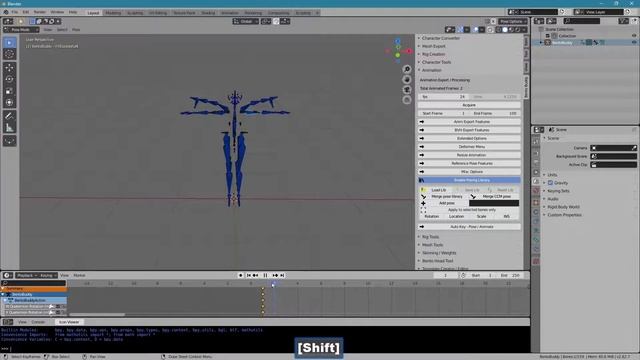Screen dimensions: 640x360
Task: Hide the BentoBuddy object in outliner
Action: [634, 42]
